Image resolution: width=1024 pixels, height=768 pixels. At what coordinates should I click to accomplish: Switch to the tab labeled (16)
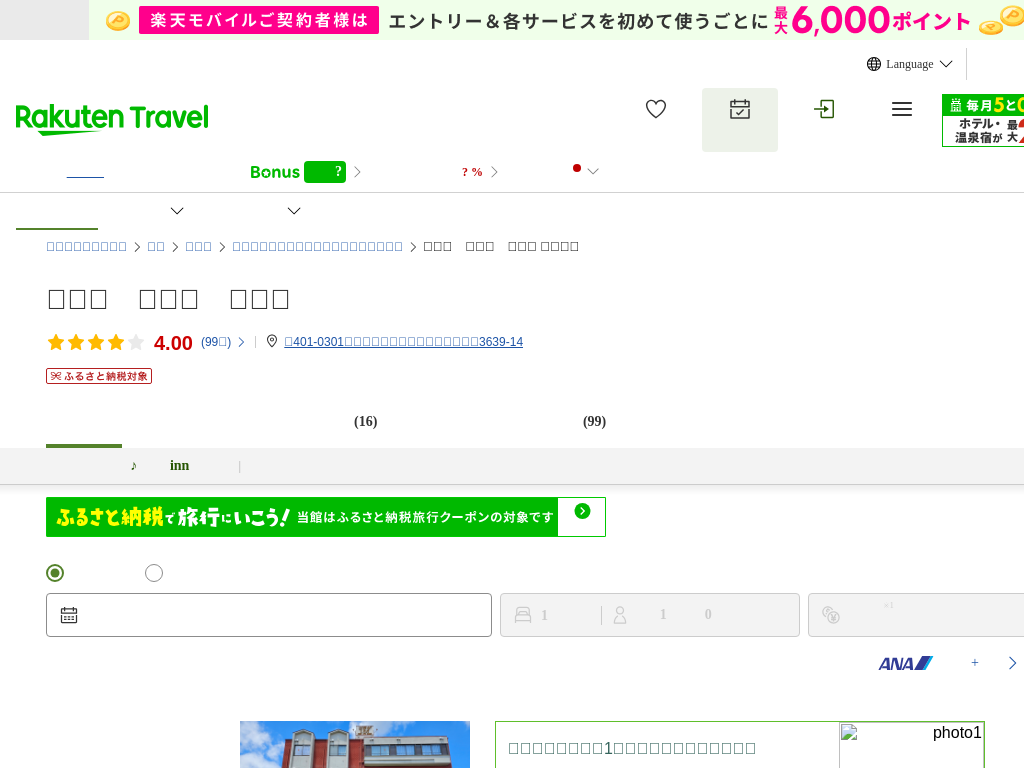click(x=365, y=421)
